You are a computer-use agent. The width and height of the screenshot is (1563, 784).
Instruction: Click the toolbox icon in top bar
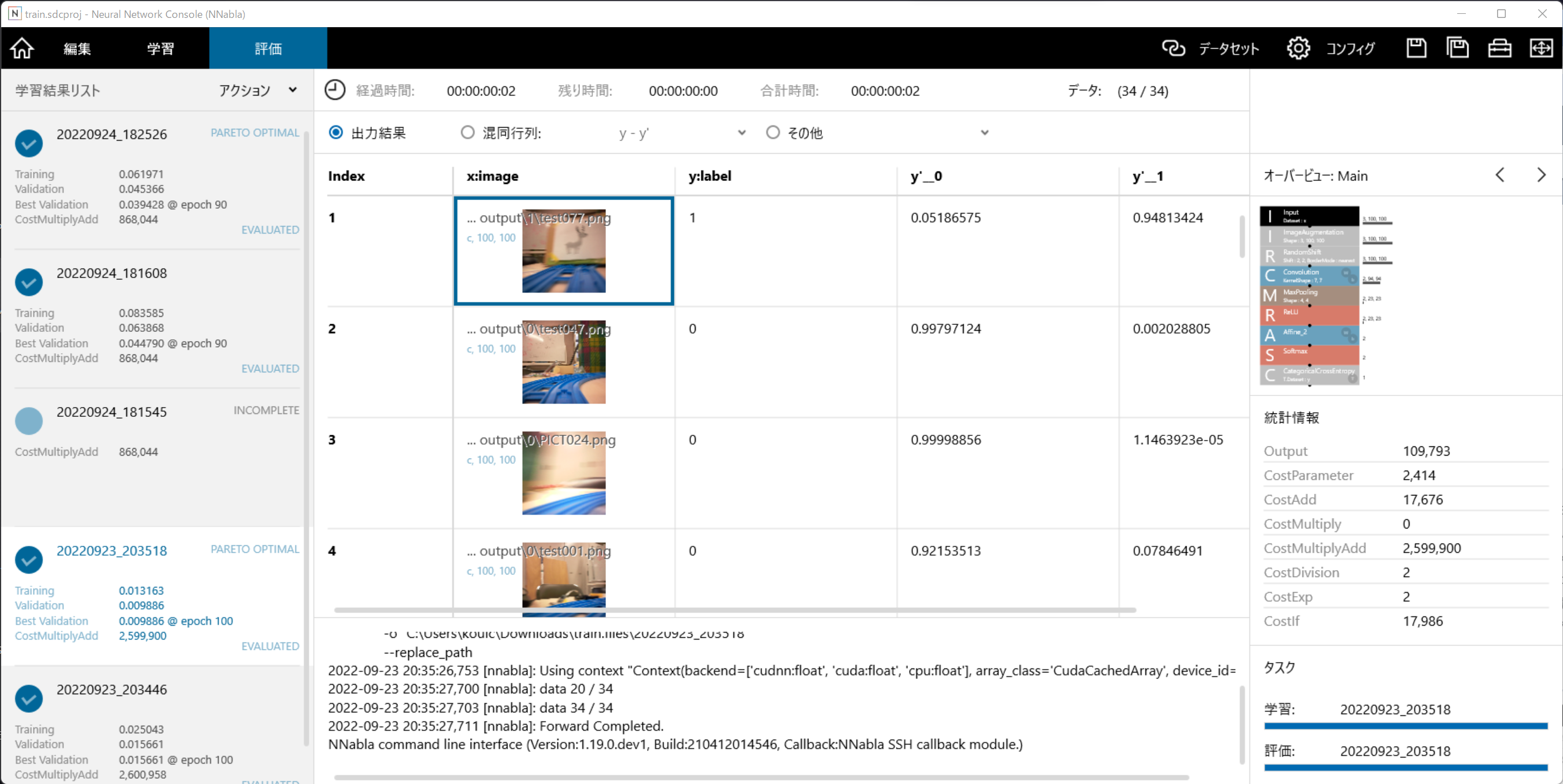pyautogui.click(x=1499, y=48)
